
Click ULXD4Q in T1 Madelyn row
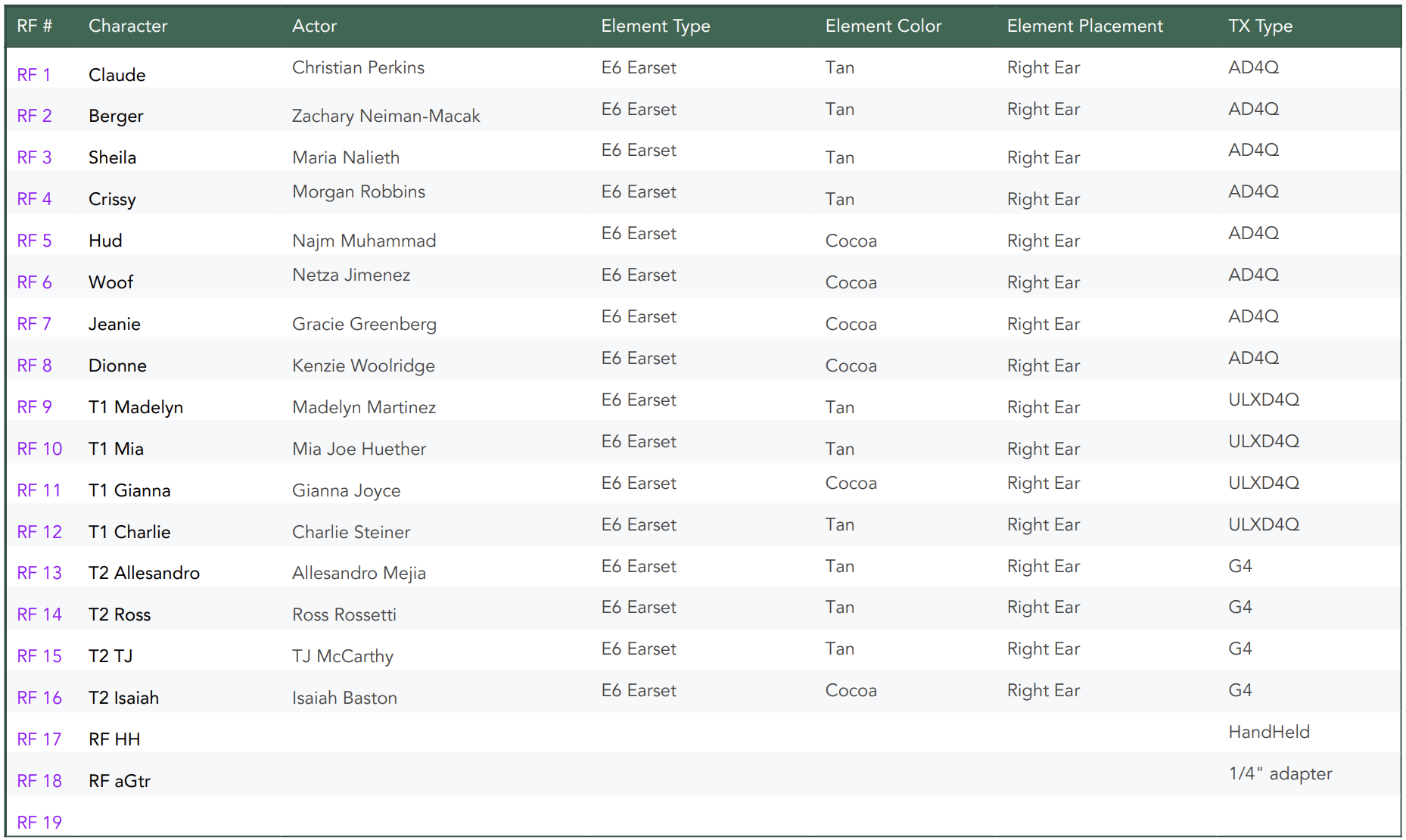coord(1263,400)
